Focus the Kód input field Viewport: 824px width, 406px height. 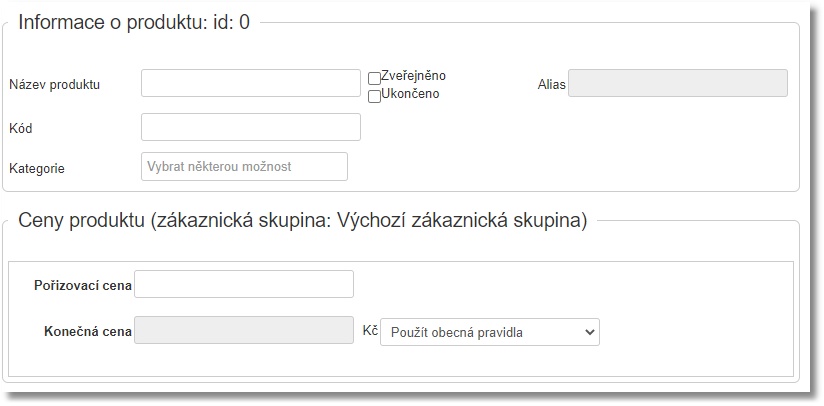pyautogui.click(x=250, y=127)
